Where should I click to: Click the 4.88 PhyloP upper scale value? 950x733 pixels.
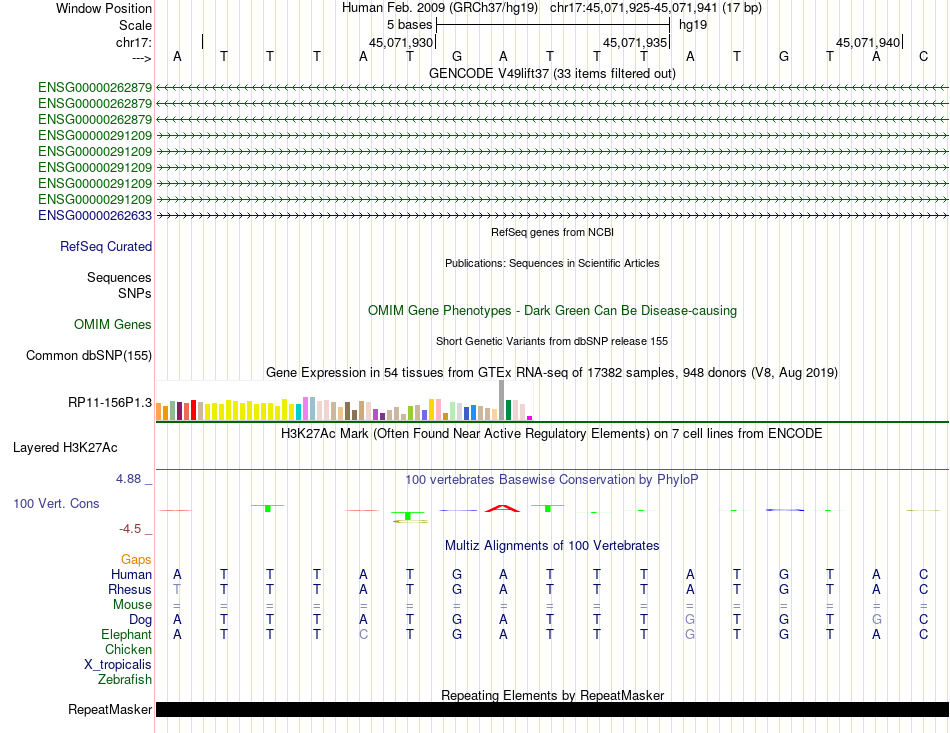(x=128, y=479)
